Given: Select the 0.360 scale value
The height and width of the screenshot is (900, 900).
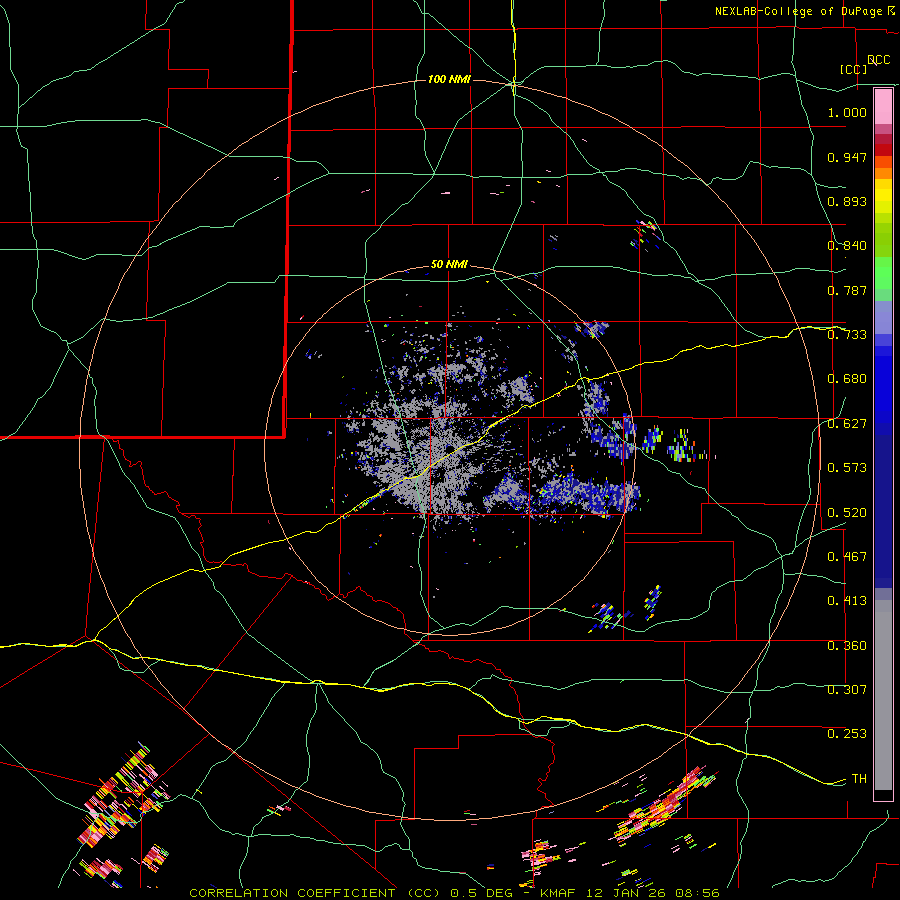Looking at the screenshot, I should 847,645.
